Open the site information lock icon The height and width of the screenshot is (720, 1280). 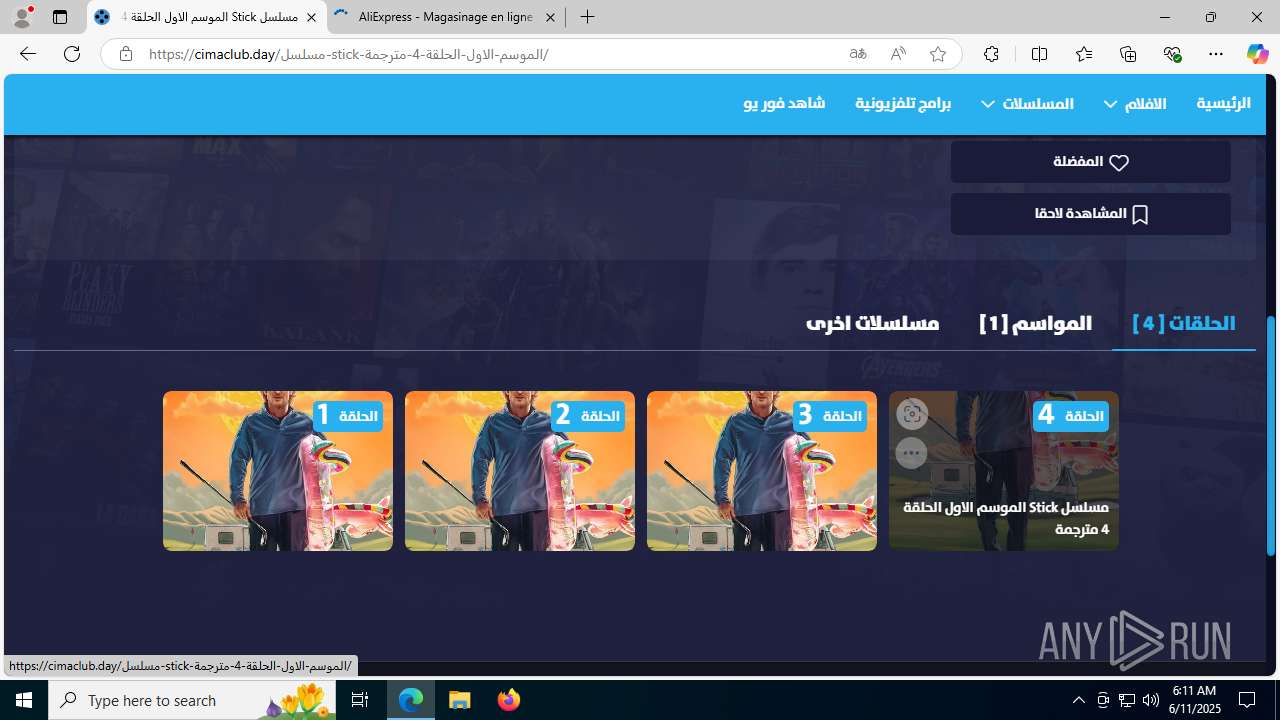(125, 54)
